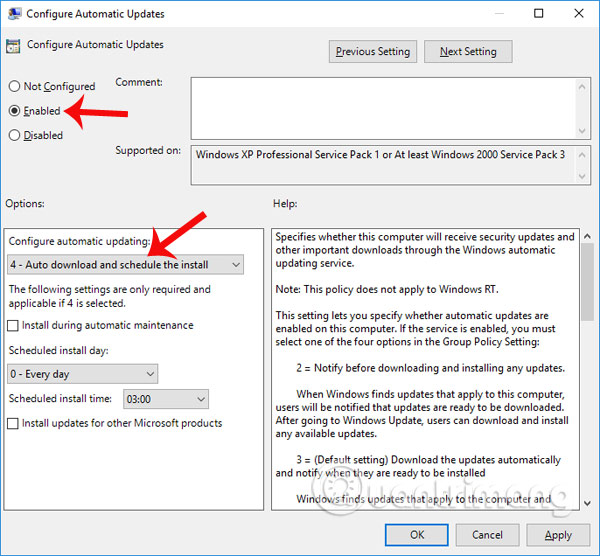The height and width of the screenshot is (556, 600).
Task: Click Supported on box scroll up arrow
Action: [x=582, y=155]
